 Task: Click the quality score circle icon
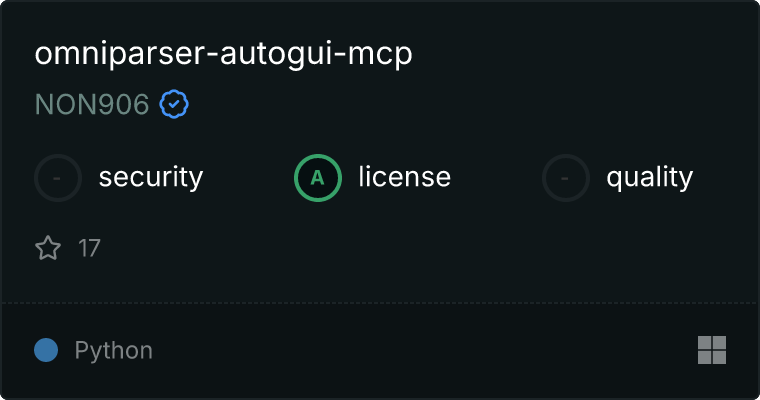point(566,178)
